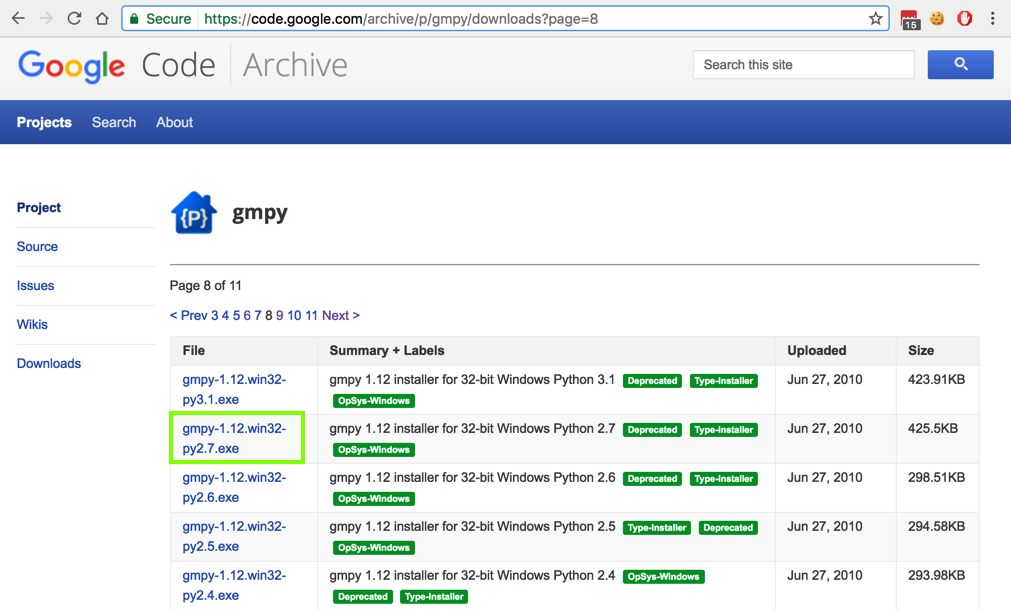The height and width of the screenshot is (610, 1011).
Task: Click OpSys-Windows label in Python 3.1 row
Action: coord(374,401)
